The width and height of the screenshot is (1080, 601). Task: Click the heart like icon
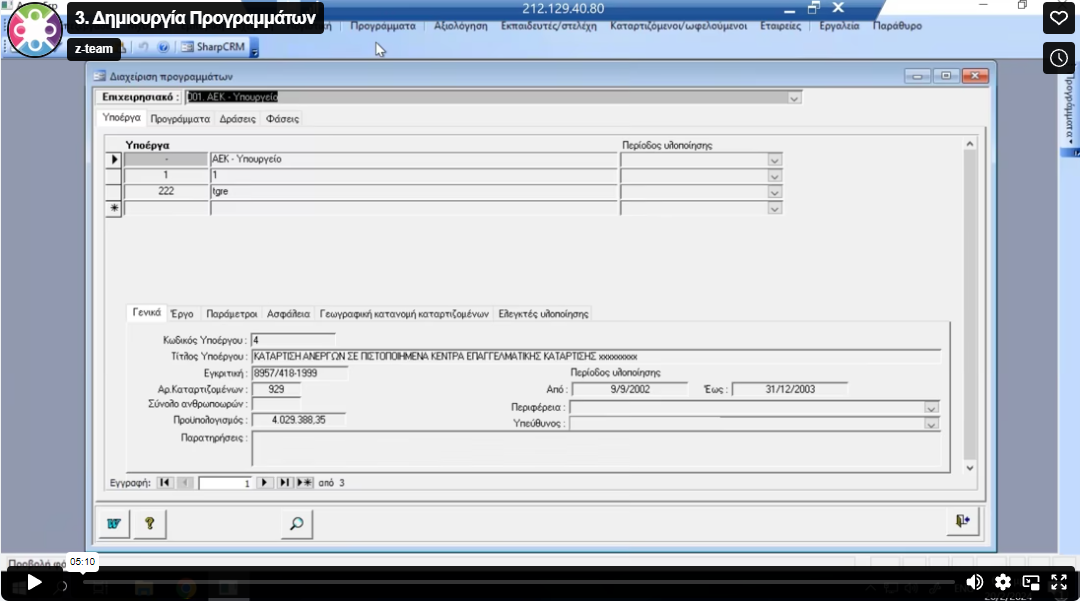coord(1059,19)
